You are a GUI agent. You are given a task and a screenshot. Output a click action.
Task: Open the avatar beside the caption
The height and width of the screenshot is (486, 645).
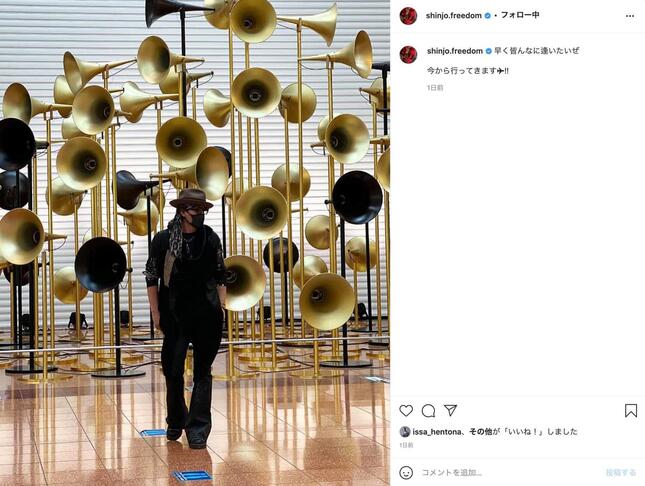(x=408, y=54)
